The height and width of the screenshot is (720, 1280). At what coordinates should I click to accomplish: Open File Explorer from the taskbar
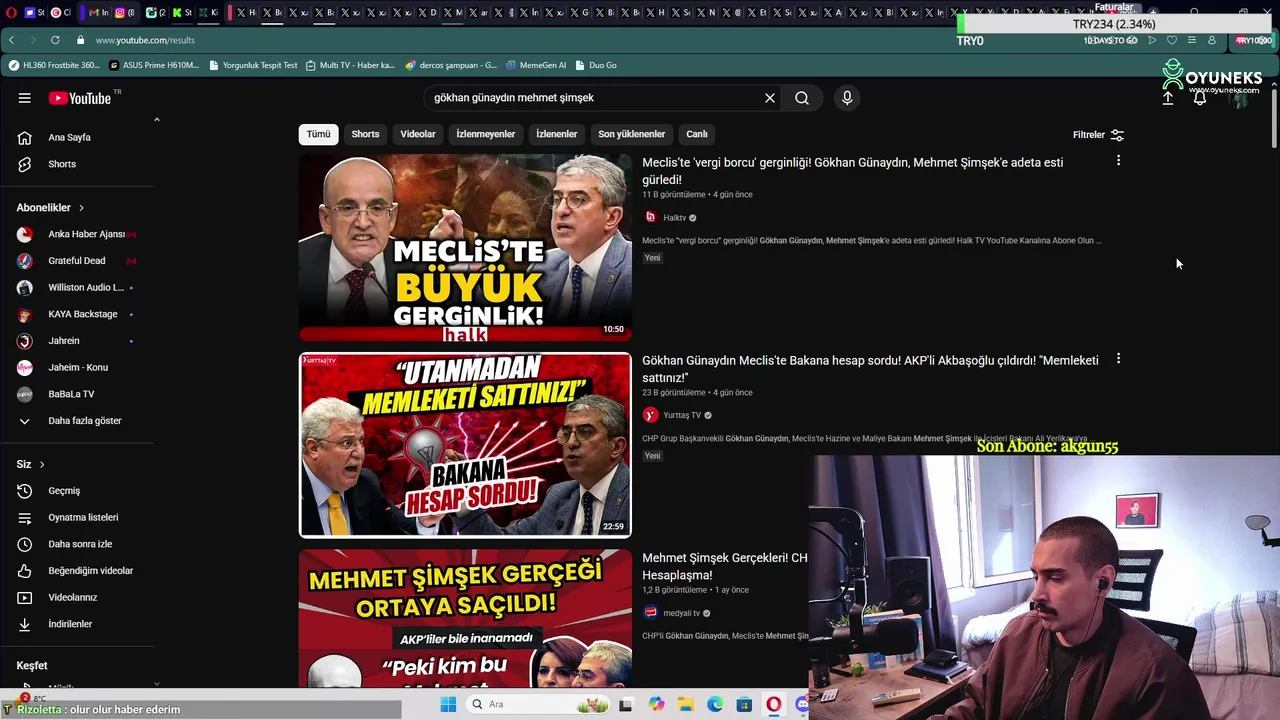[x=685, y=704]
